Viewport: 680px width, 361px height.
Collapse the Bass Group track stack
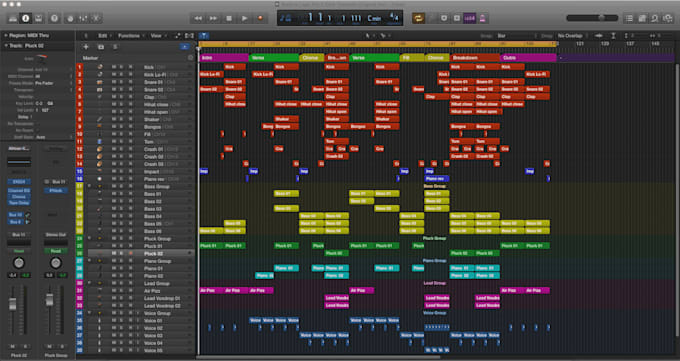[x=90, y=187]
